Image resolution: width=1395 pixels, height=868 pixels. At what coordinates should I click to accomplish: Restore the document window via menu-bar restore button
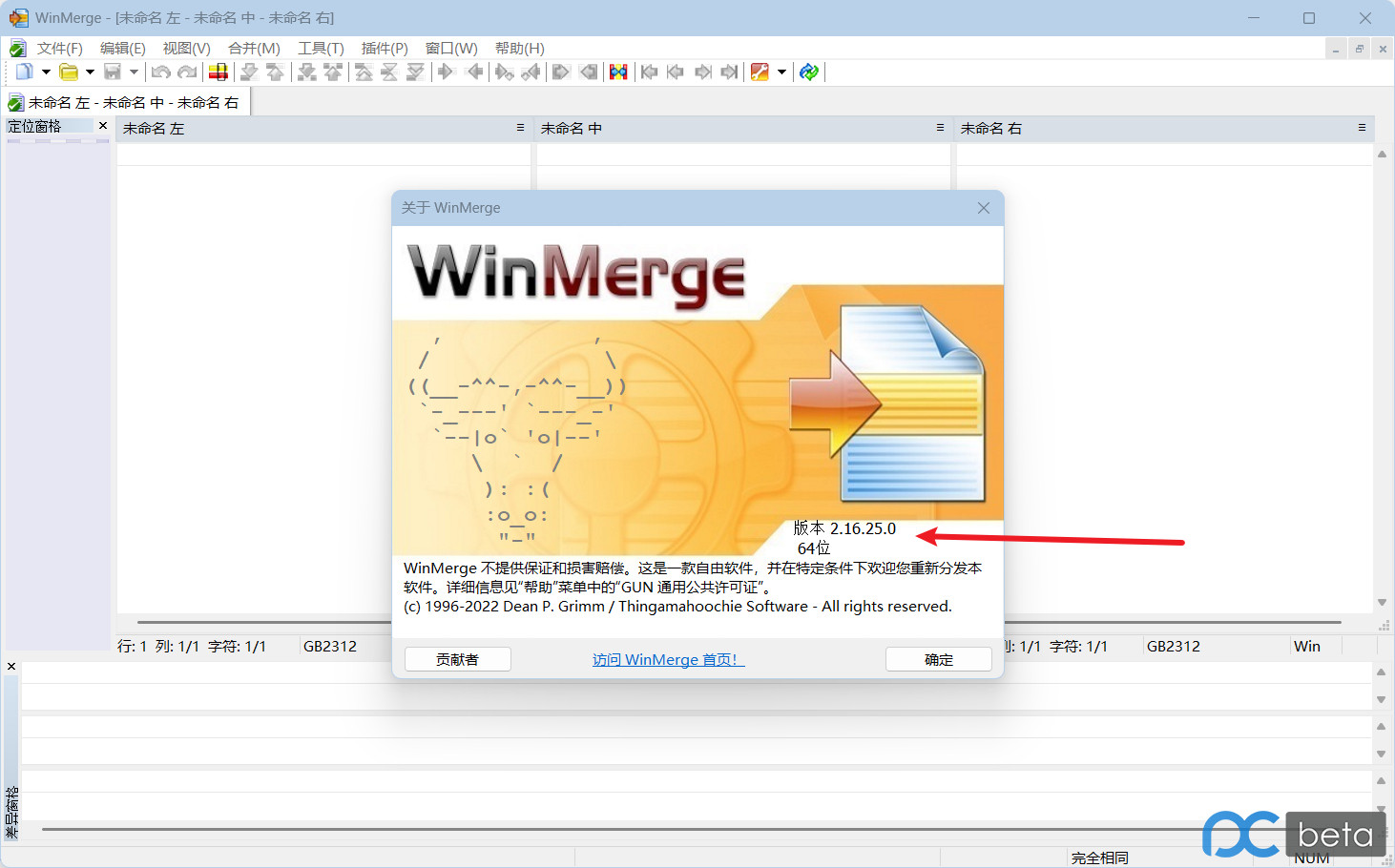click(1359, 49)
